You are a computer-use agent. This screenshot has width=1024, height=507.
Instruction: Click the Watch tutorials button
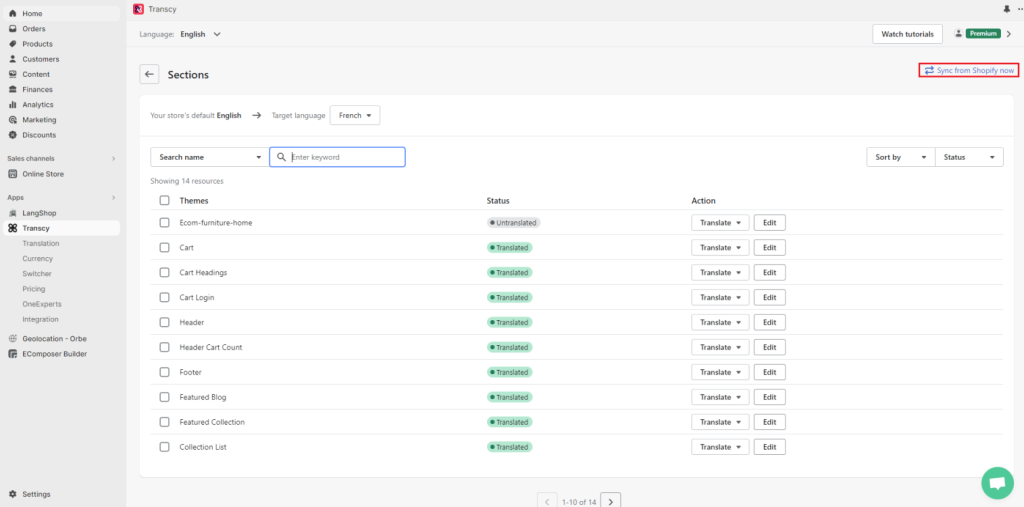[x=907, y=34]
